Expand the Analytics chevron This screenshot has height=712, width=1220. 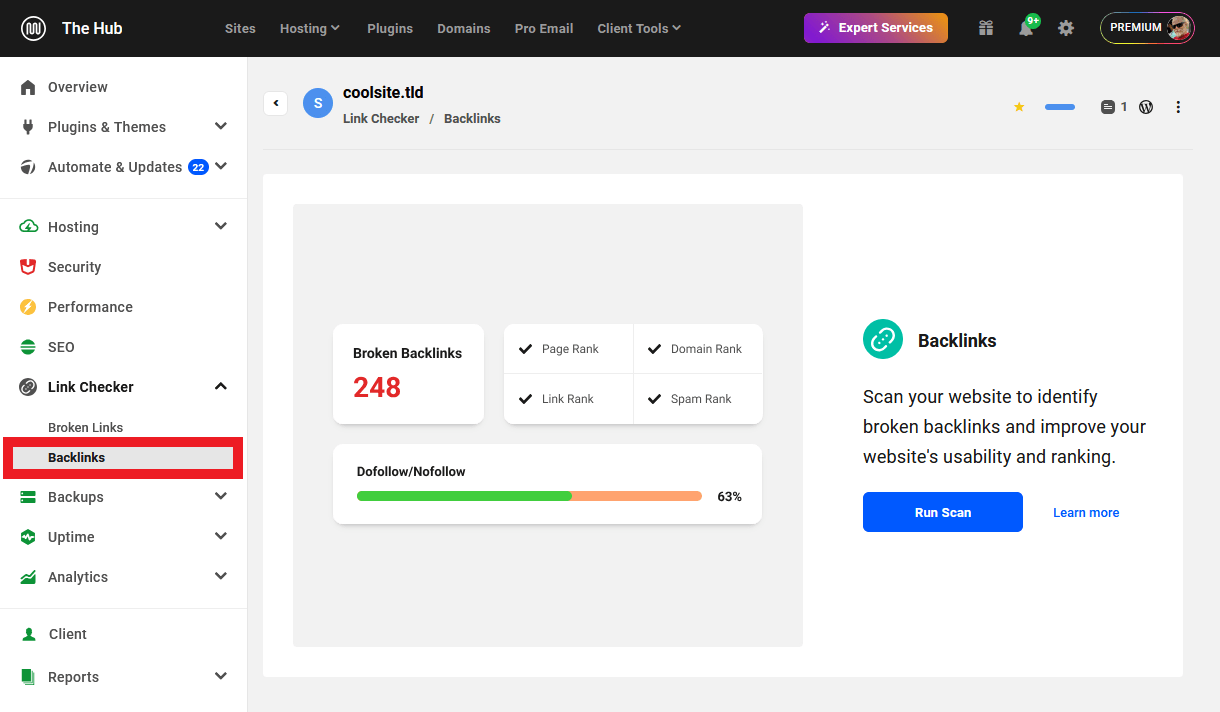[x=221, y=576]
